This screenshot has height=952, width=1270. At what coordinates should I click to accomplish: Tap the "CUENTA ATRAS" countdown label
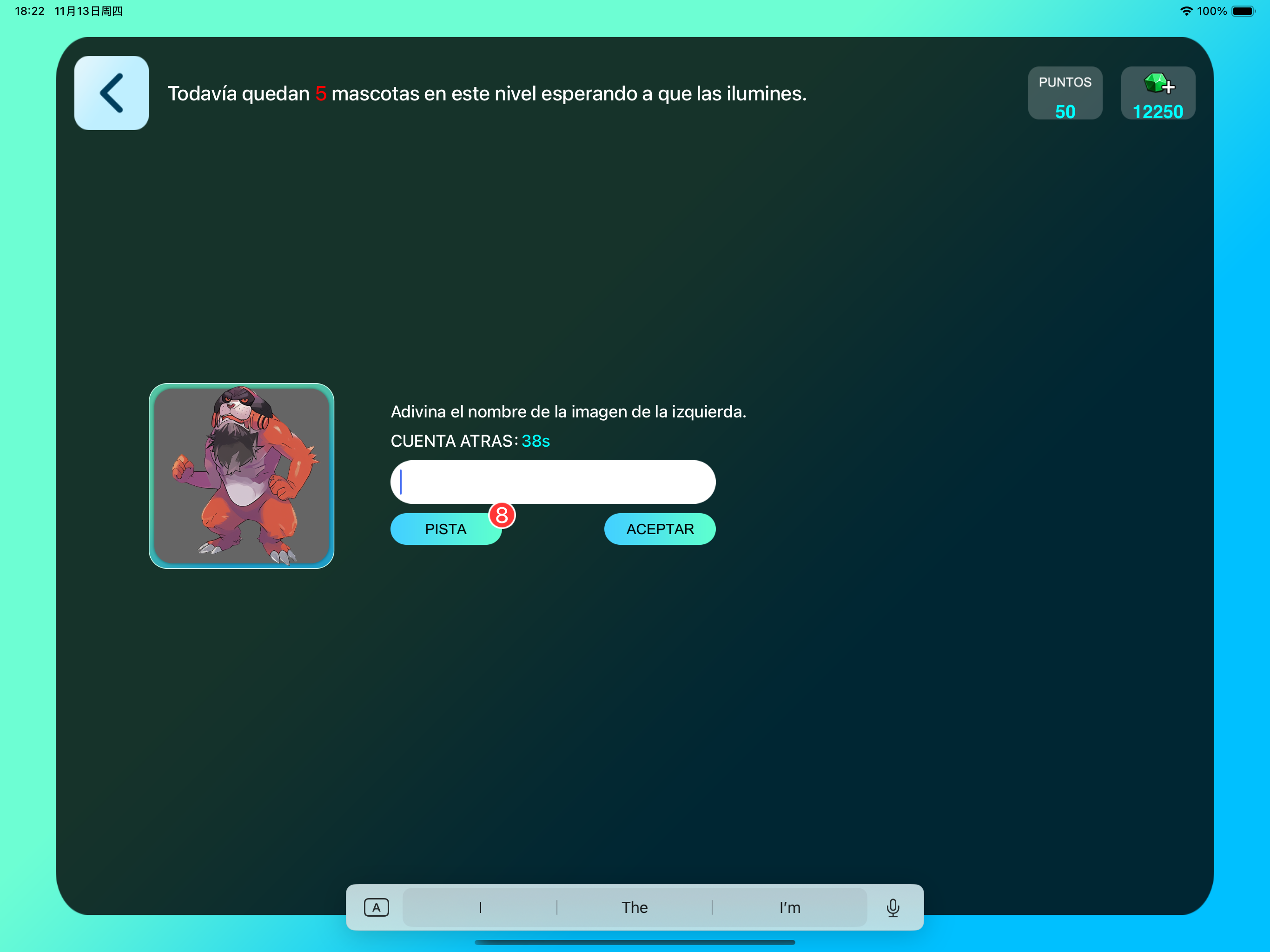click(454, 441)
